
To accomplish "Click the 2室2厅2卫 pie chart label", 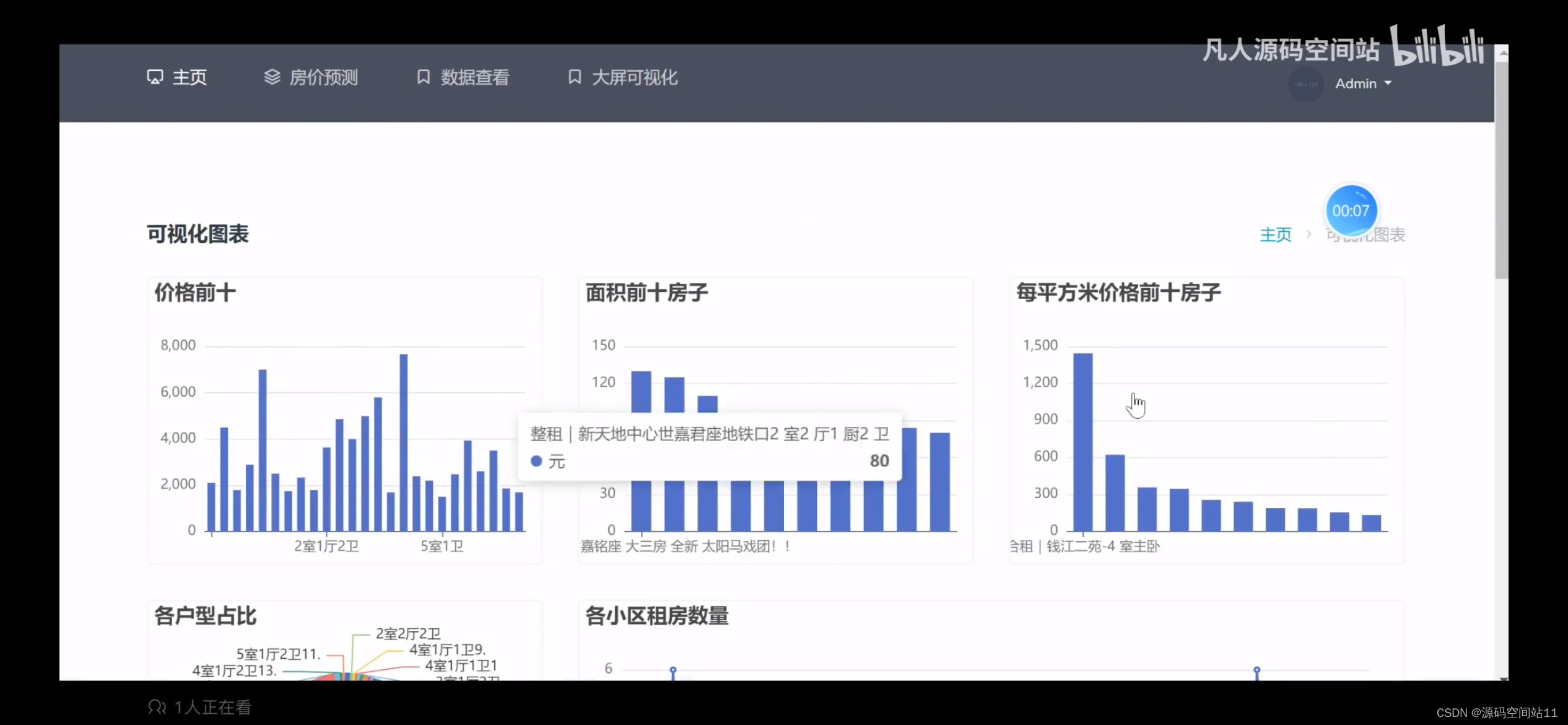I will pos(408,633).
